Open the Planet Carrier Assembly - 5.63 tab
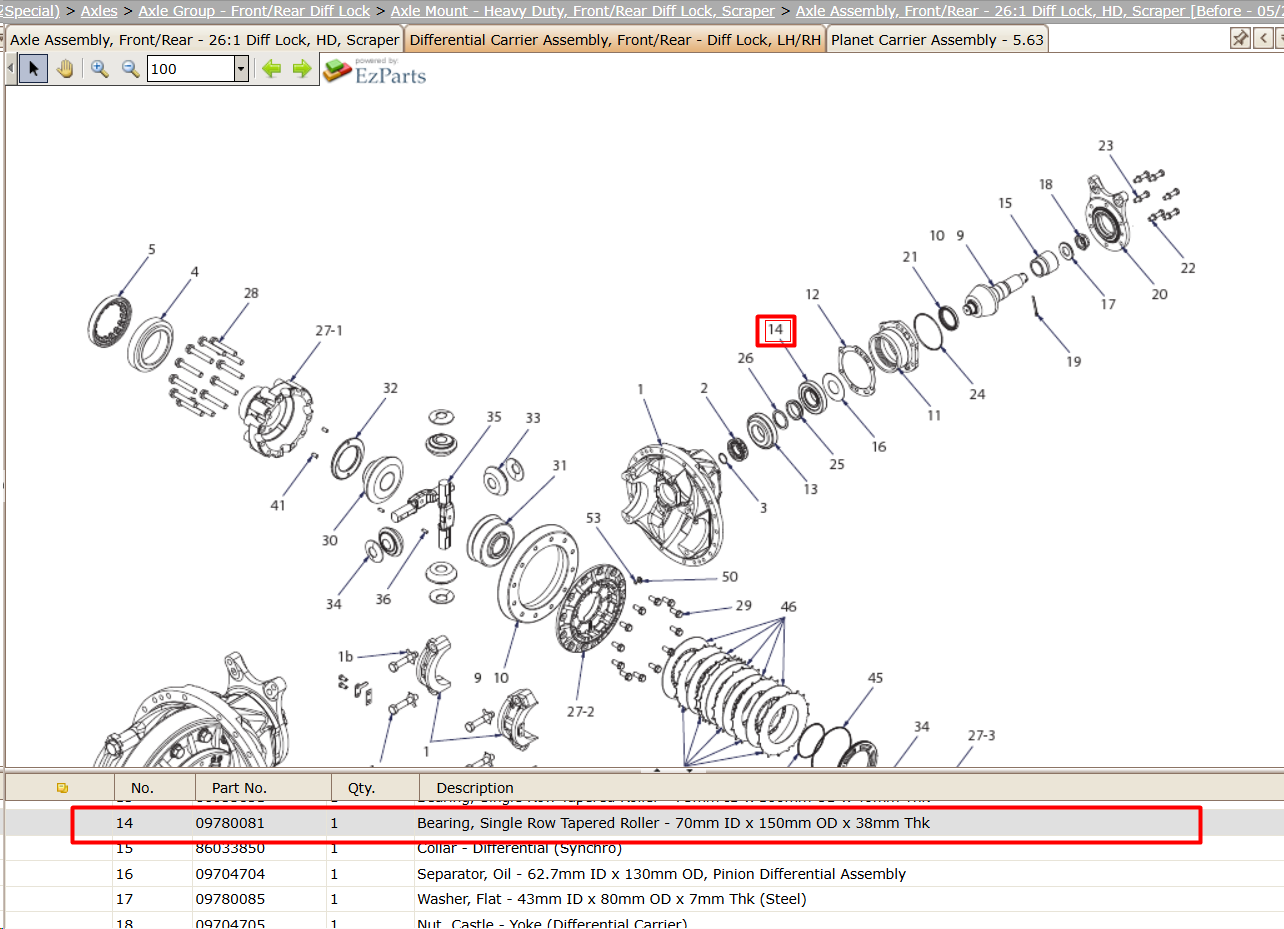The width and height of the screenshot is (1284, 929). click(x=937, y=40)
